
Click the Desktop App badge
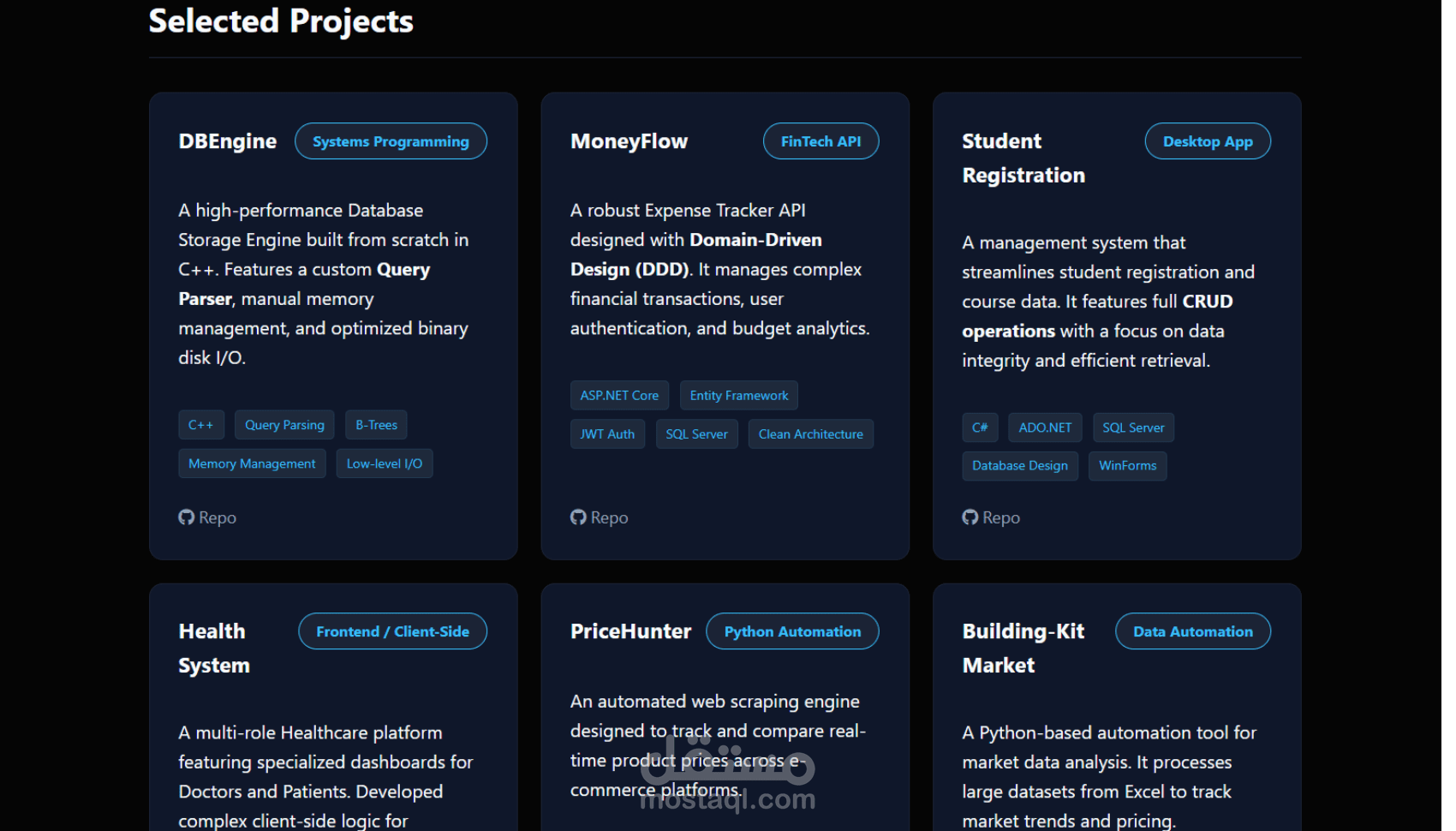point(1208,141)
